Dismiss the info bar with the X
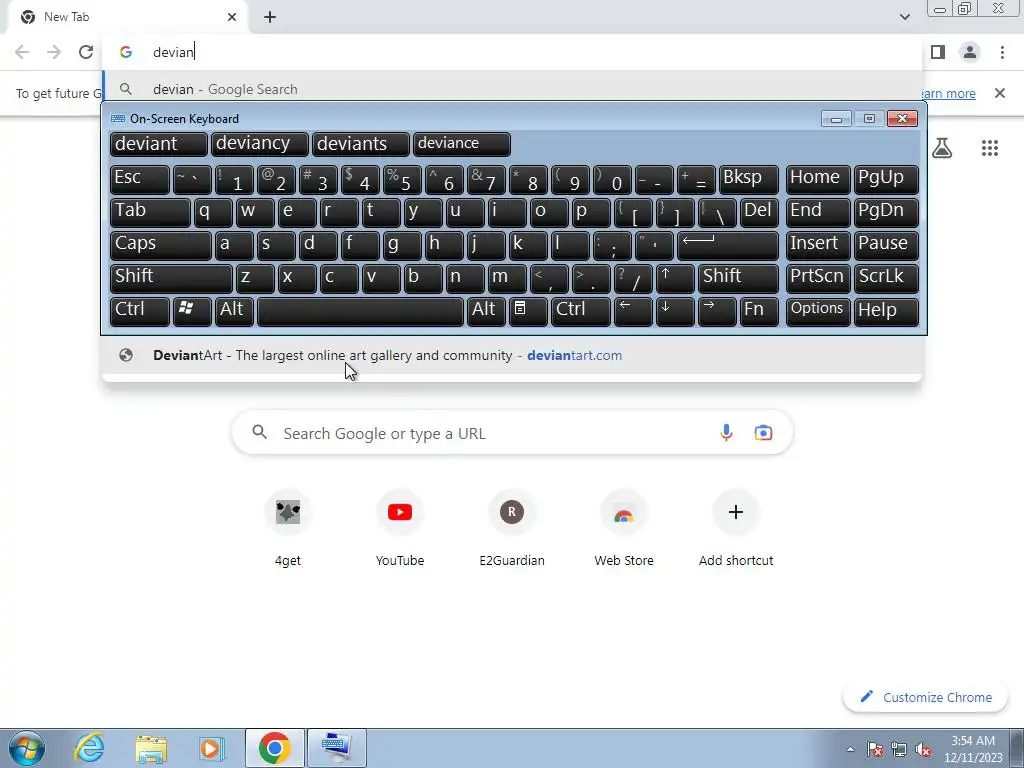Viewport: 1024px width, 768px height. [1000, 93]
